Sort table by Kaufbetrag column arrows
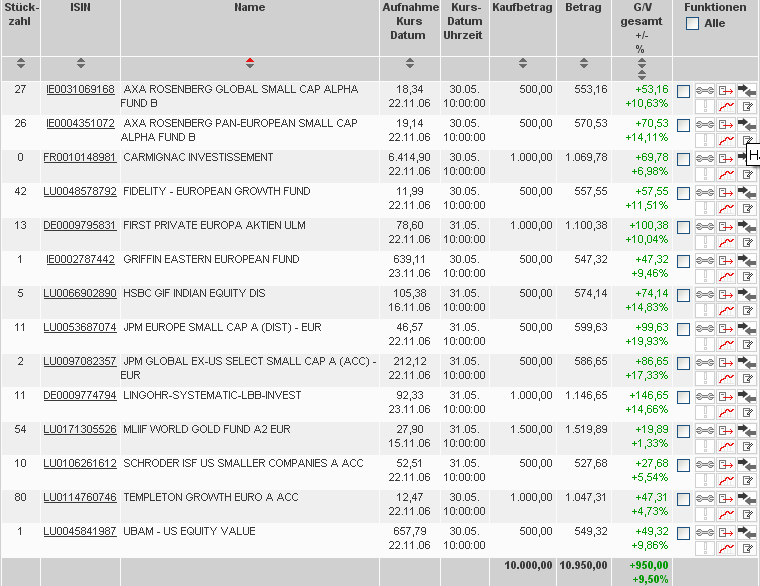 click(x=522, y=63)
